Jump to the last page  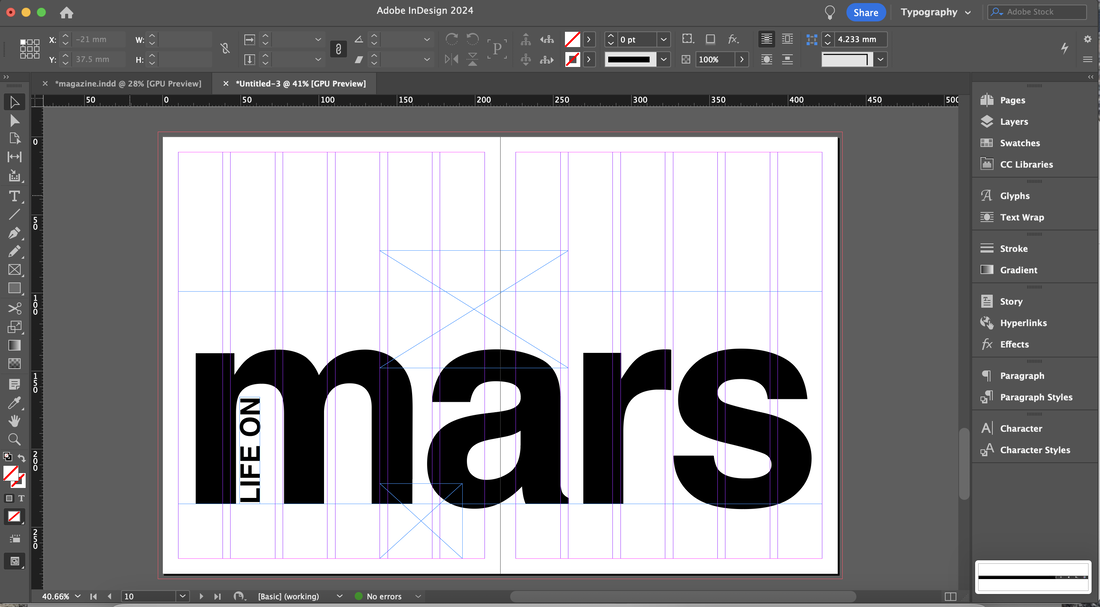click(x=217, y=596)
